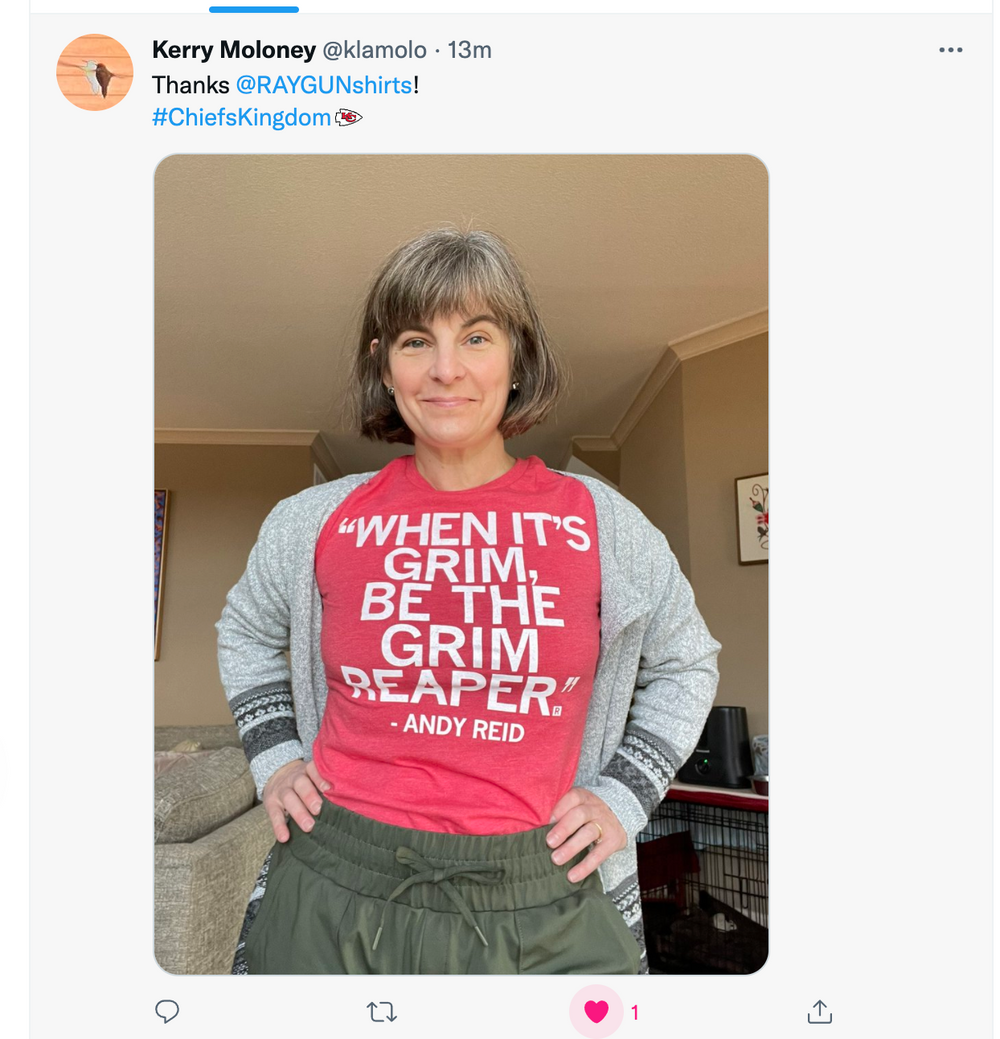
Task: Open the share menu icon
Action: 819,1012
